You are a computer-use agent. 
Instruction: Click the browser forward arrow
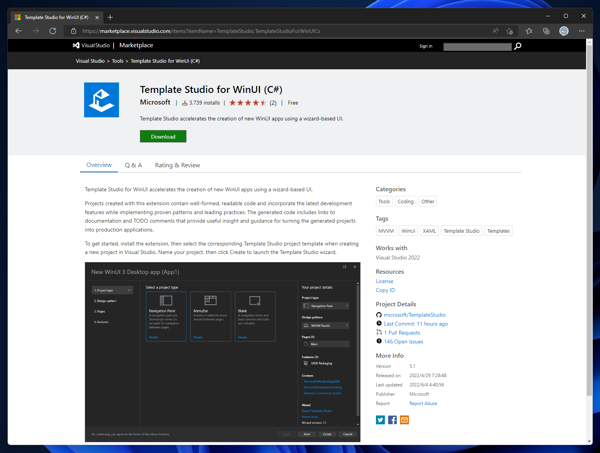tap(36, 31)
